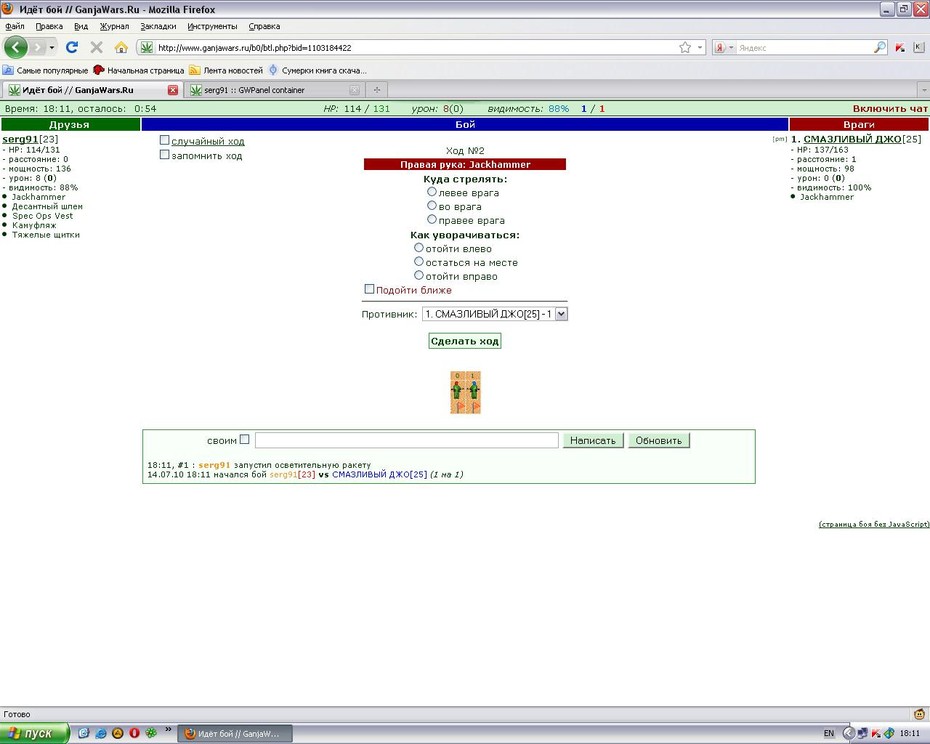Select shoot правее врага
930x744 pixels.
[x=432, y=219]
